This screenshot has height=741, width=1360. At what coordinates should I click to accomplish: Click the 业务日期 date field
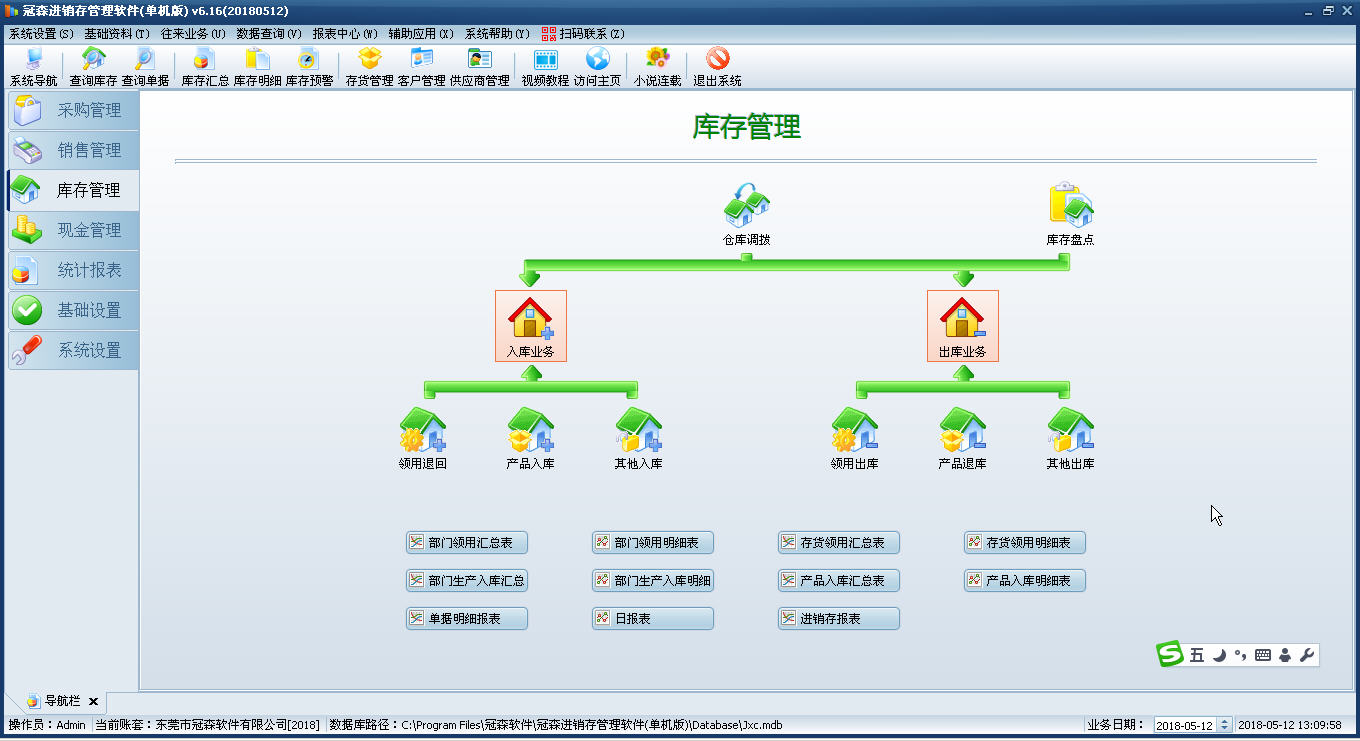click(x=1186, y=725)
